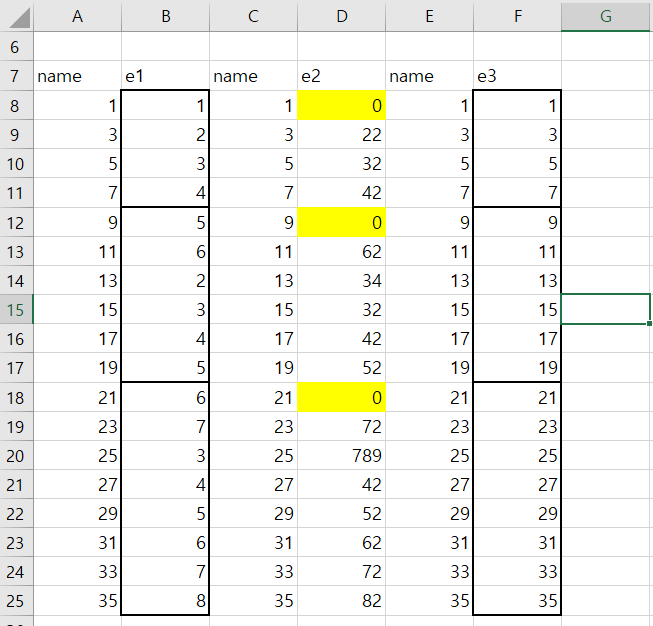
Task: Select yellow cell D18 containing 0
Action: point(341,397)
